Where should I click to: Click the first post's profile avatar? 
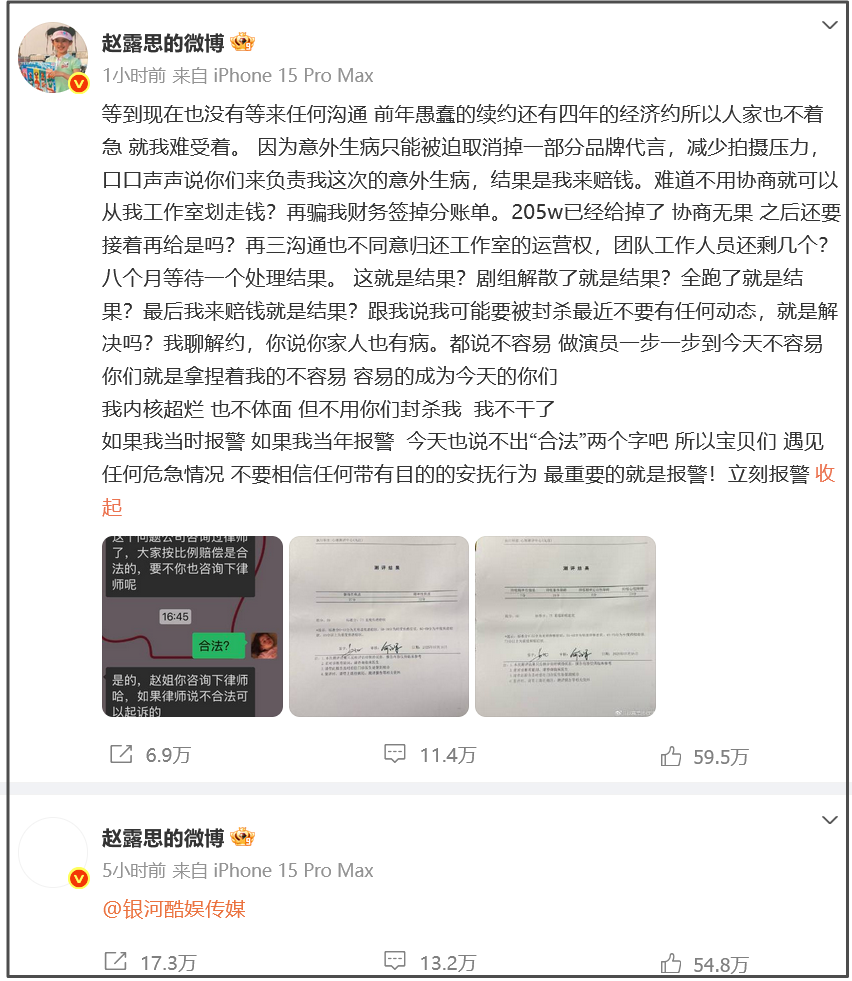53,58
